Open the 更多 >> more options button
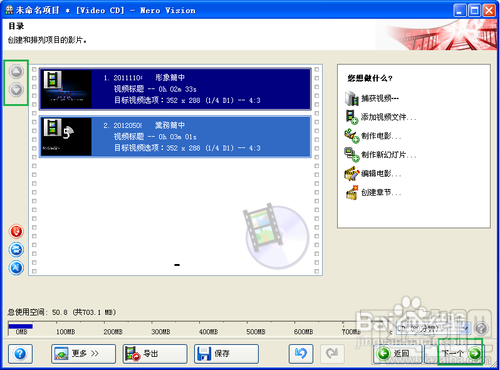Image resolution: width=500 pixels, height=370 pixels. (83, 354)
